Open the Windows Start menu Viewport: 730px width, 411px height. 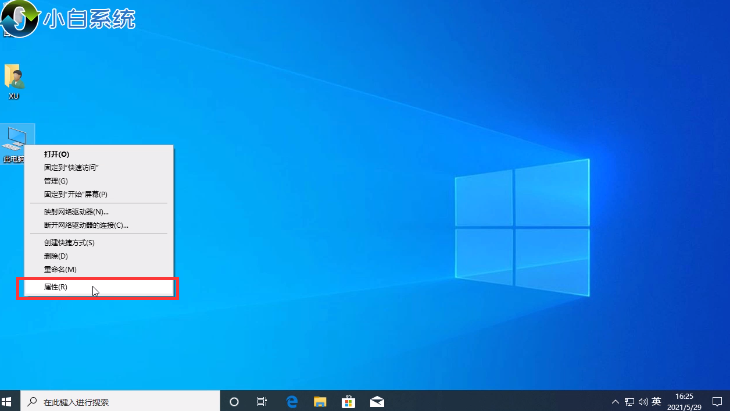[7, 401]
